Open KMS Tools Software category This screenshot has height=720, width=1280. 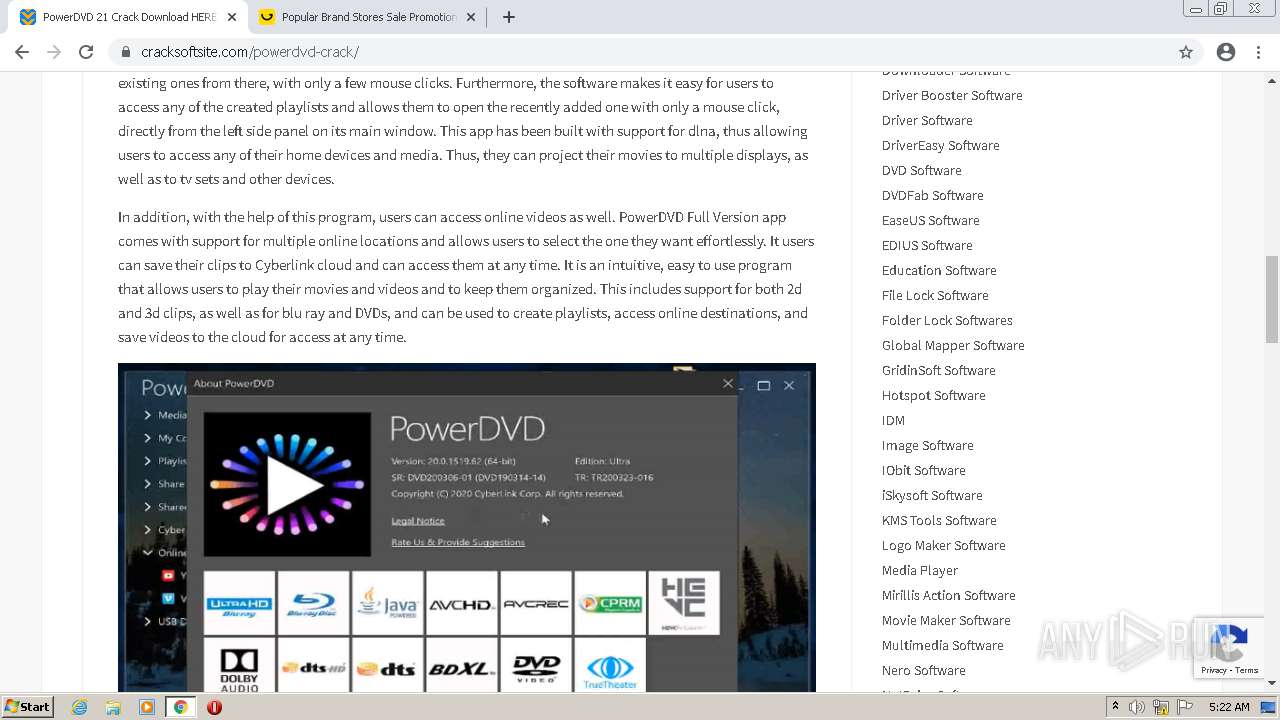tap(939, 520)
